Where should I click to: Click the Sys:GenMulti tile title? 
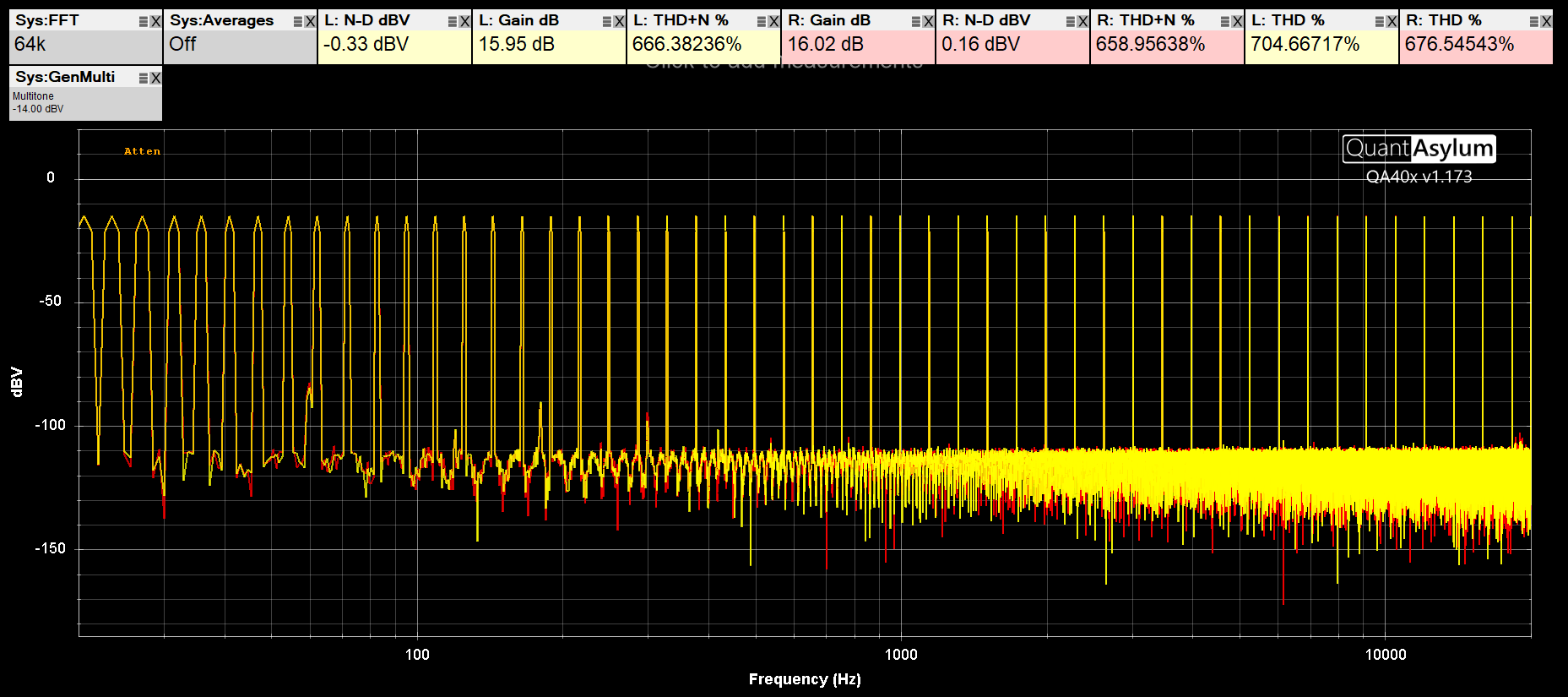click(x=65, y=77)
